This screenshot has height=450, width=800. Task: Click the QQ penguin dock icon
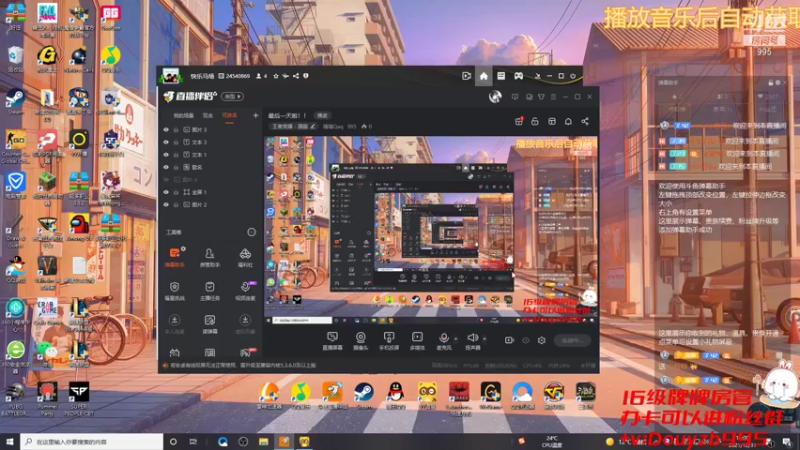pyautogui.click(x=395, y=395)
